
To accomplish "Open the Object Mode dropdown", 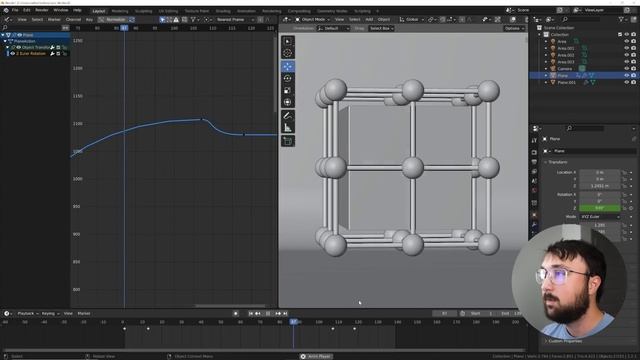I will tap(313, 20).
